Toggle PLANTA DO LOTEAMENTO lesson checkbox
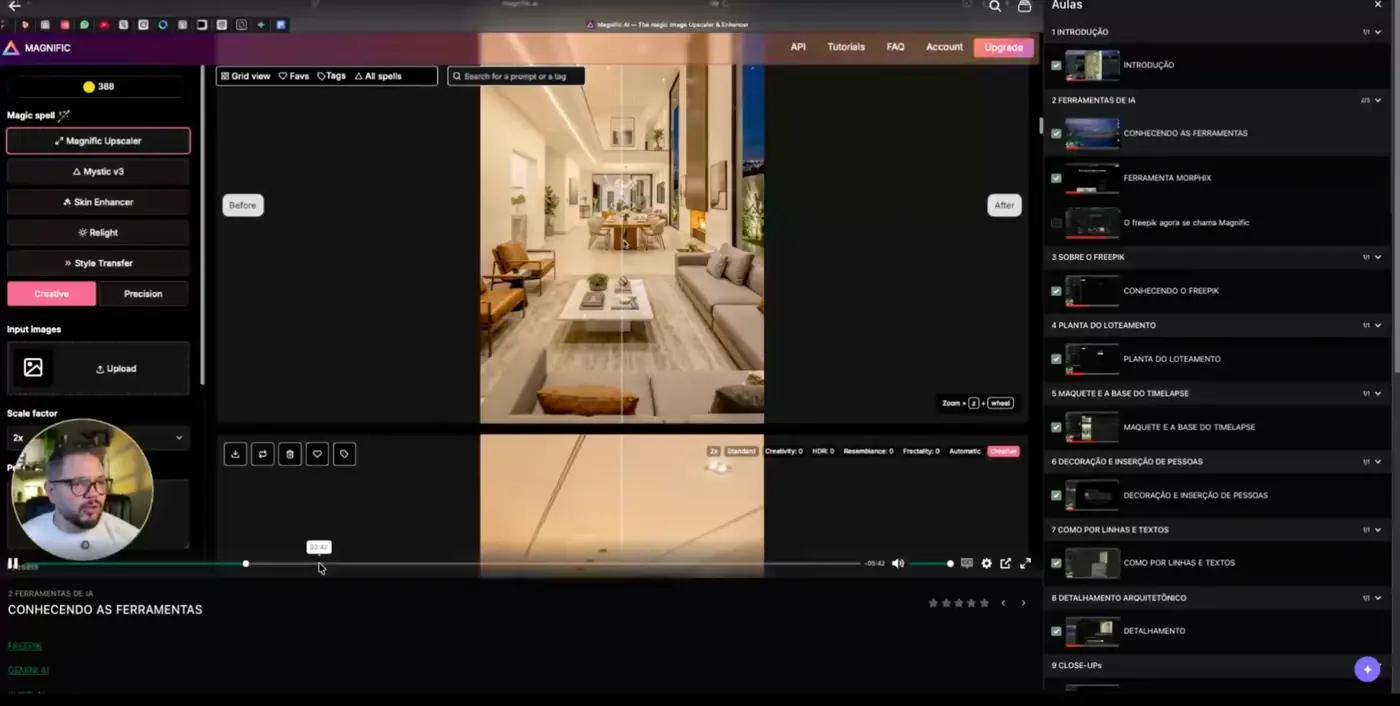The width and height of the screenshot is (1400, 706). [x=1056, y=359]
